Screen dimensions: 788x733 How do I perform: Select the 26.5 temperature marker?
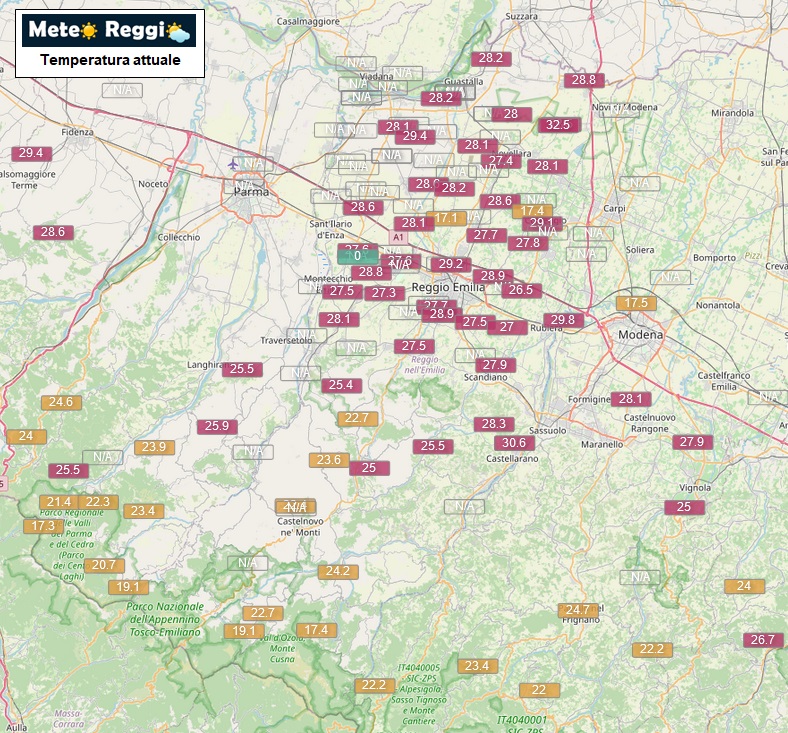521,290
